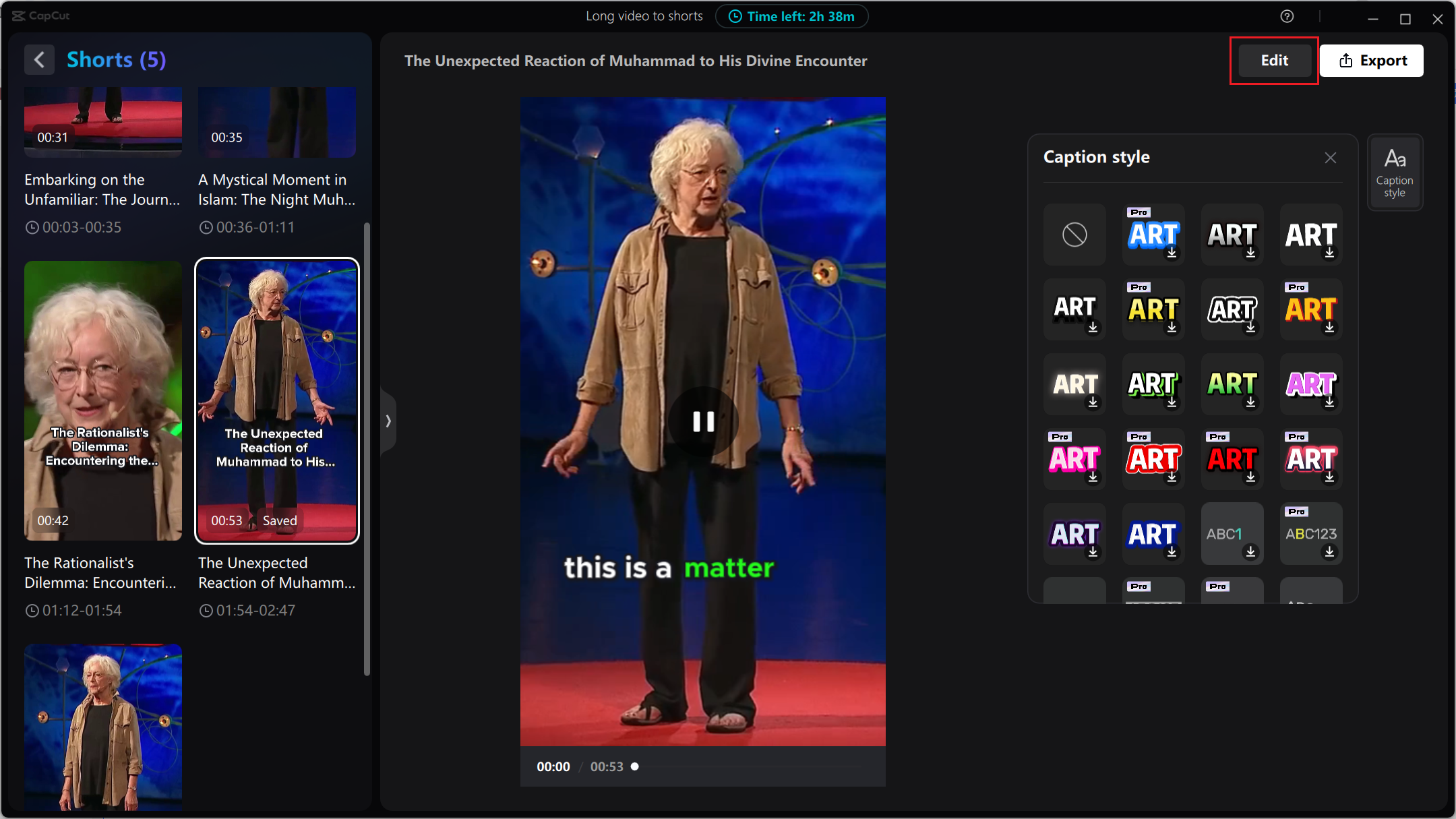Export the current short

(x=1372, y=61)
